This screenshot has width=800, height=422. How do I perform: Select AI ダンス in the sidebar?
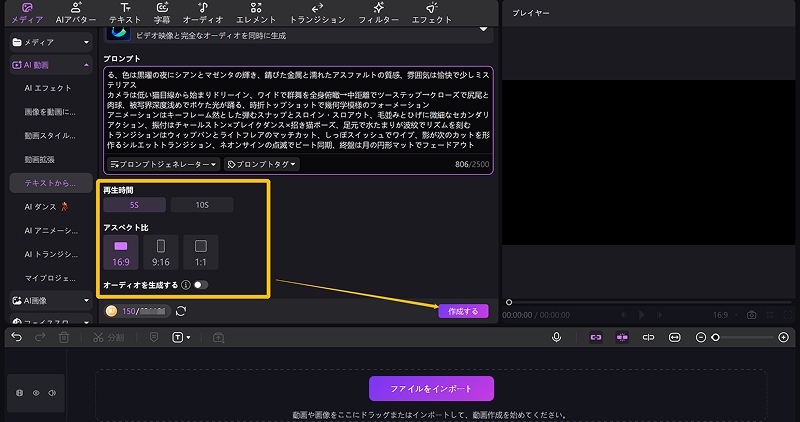[46, 207]
